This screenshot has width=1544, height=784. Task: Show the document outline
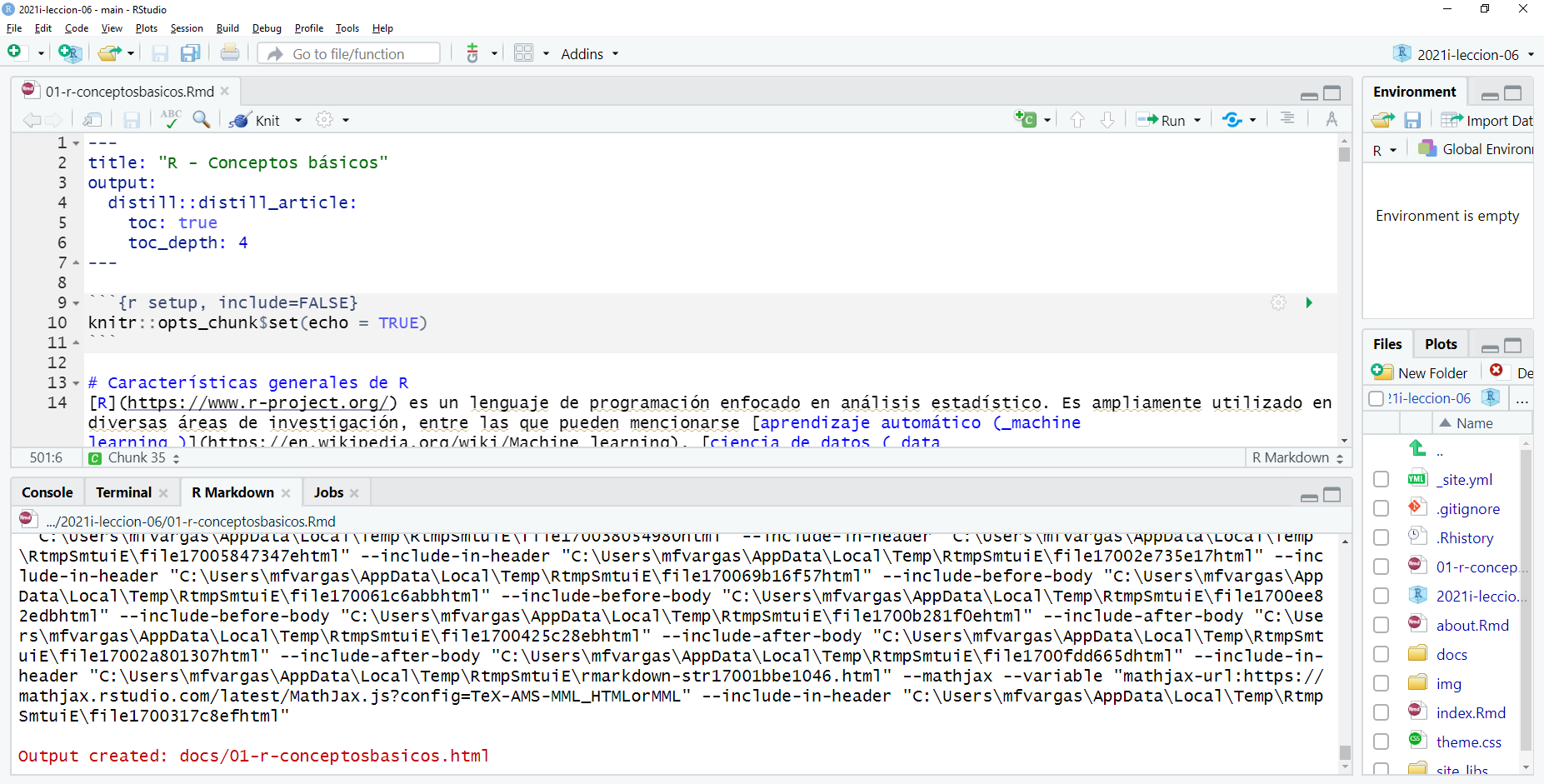tap(1287, 119)
